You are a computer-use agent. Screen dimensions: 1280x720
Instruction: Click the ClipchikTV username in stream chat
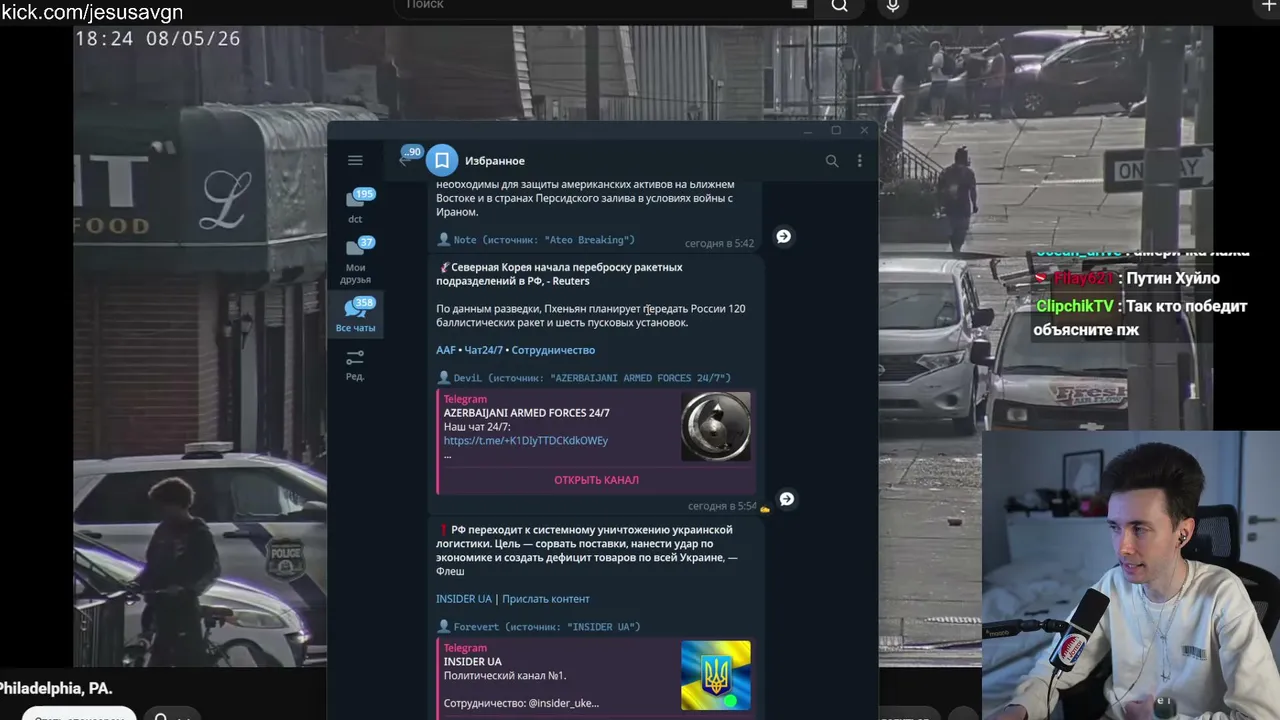pyautogui.click(x=1075, y=307)
